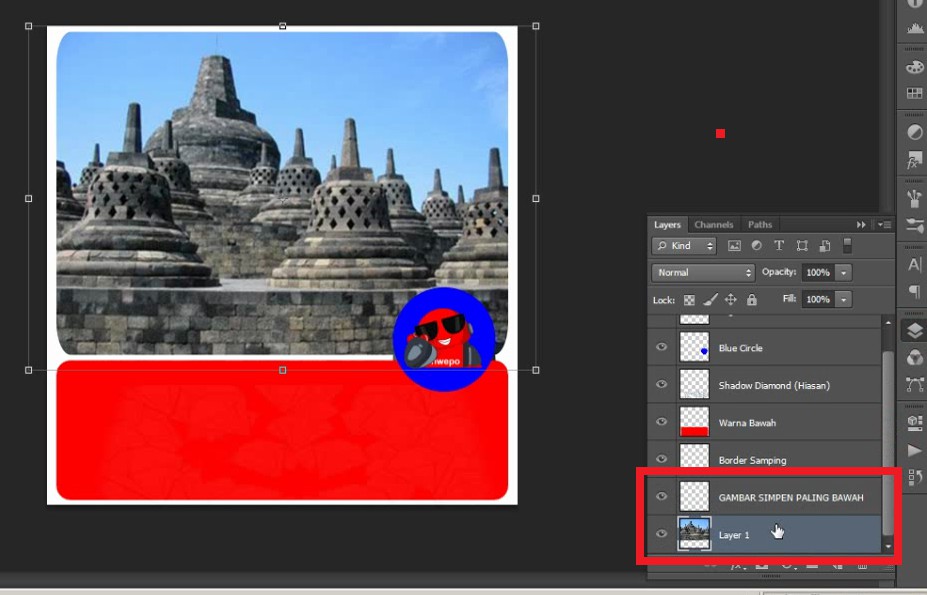Open the Normal blend mode dropdown

(x=703, y=273)
